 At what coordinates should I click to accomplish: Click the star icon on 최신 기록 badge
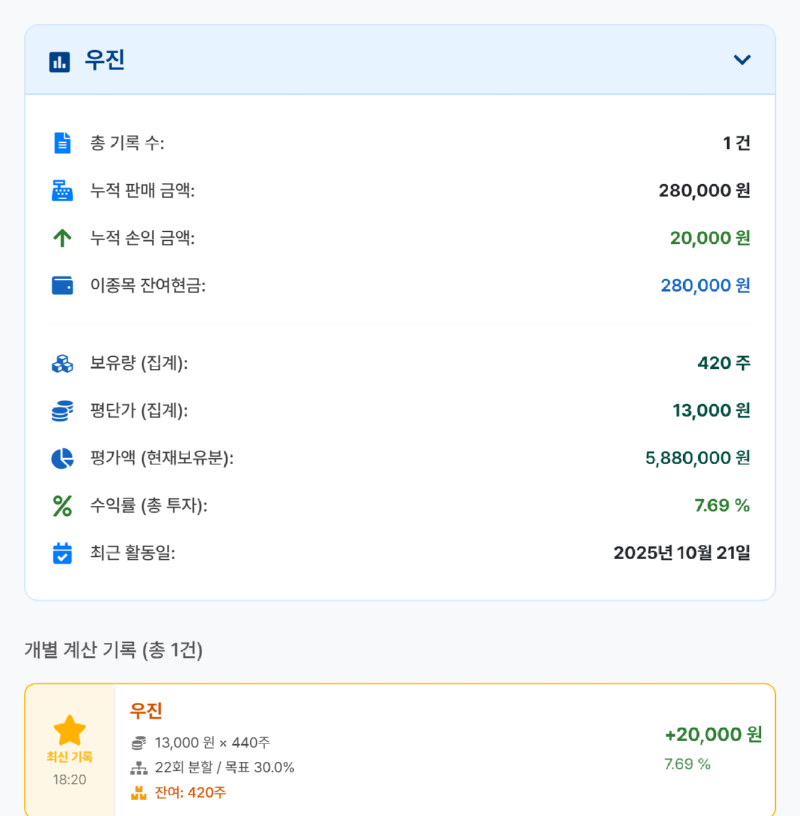(69, 728)
